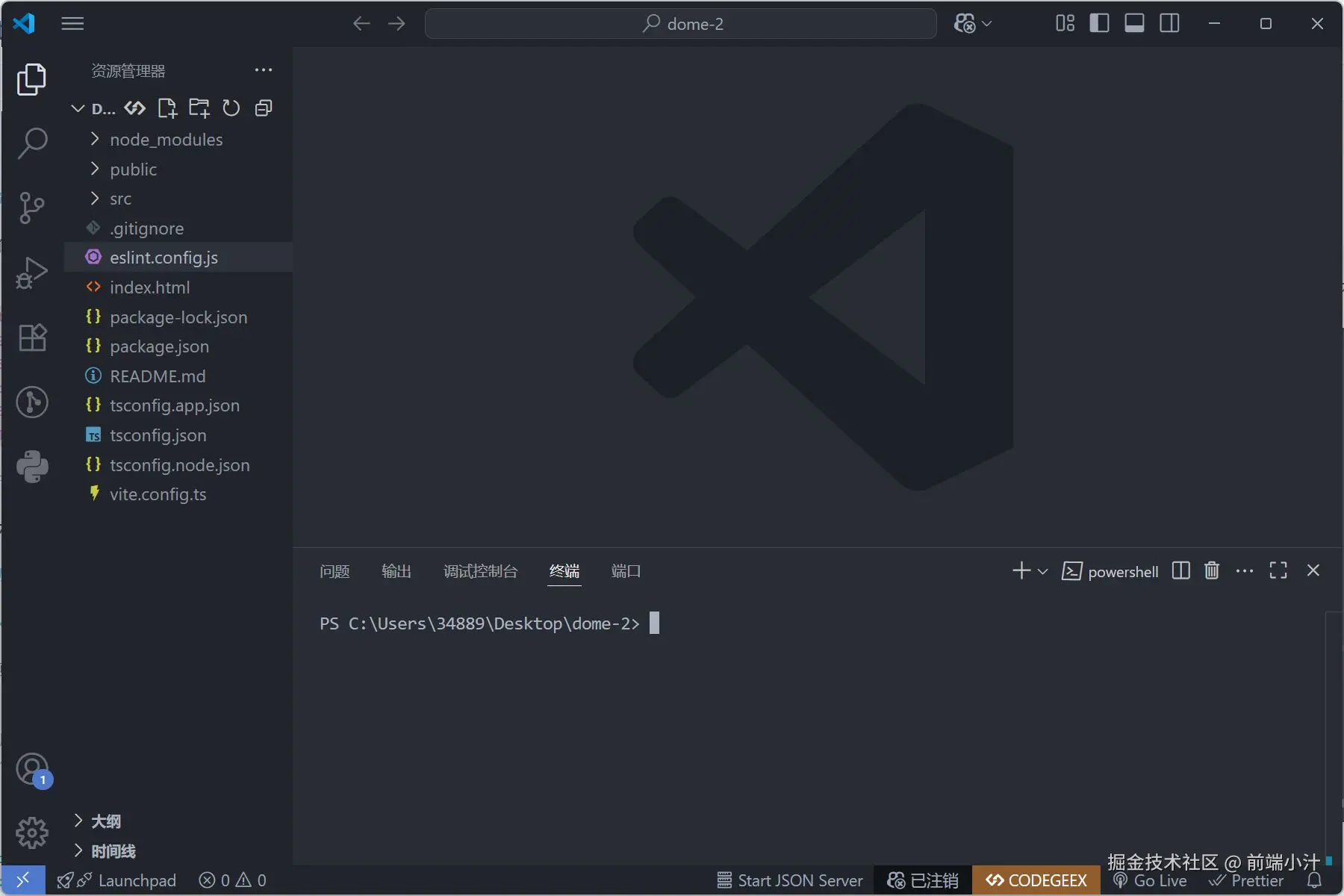
Task: Customize the editor layout
Action: (x=1065, y=24)
